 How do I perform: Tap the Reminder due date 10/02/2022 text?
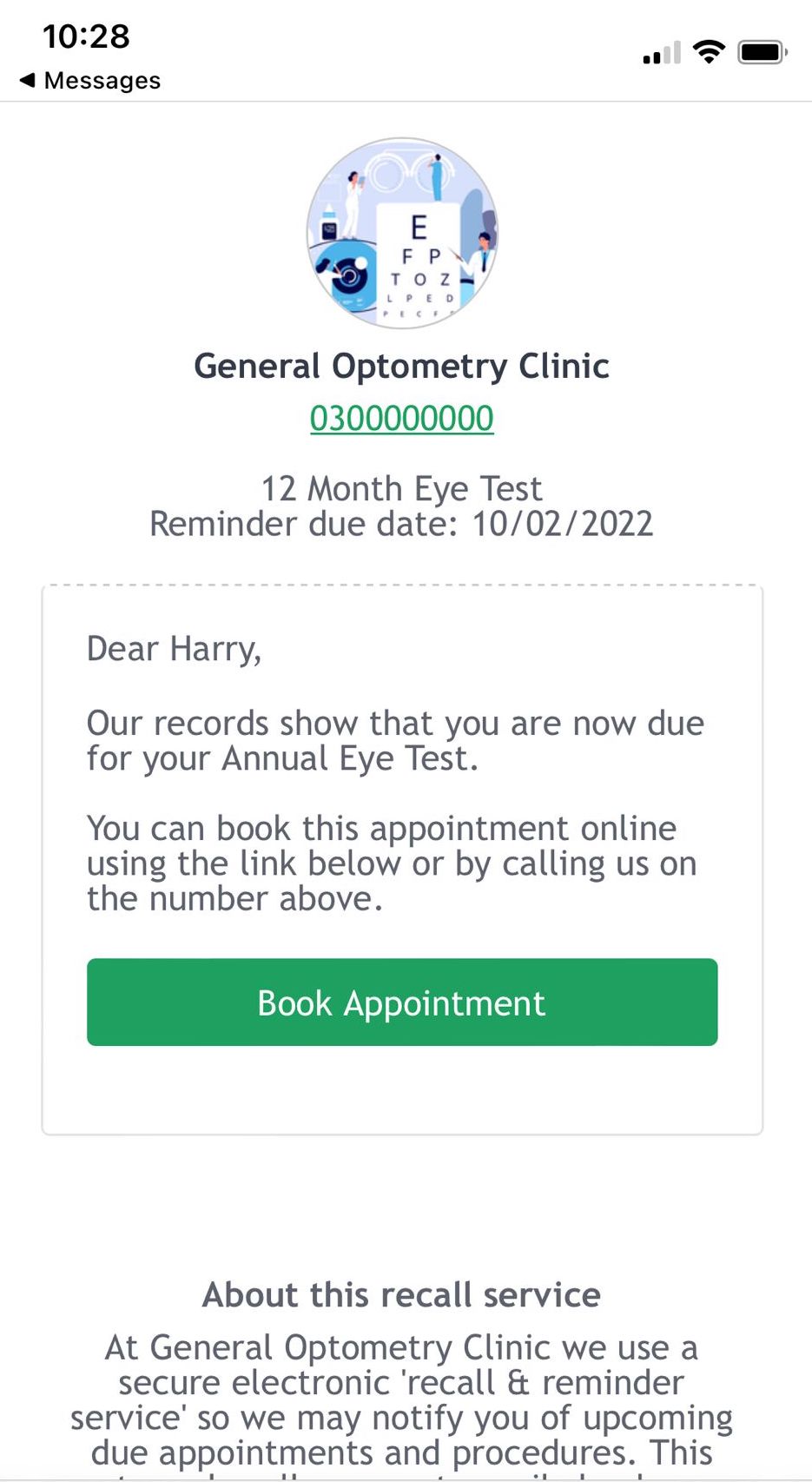coord(402,525)
